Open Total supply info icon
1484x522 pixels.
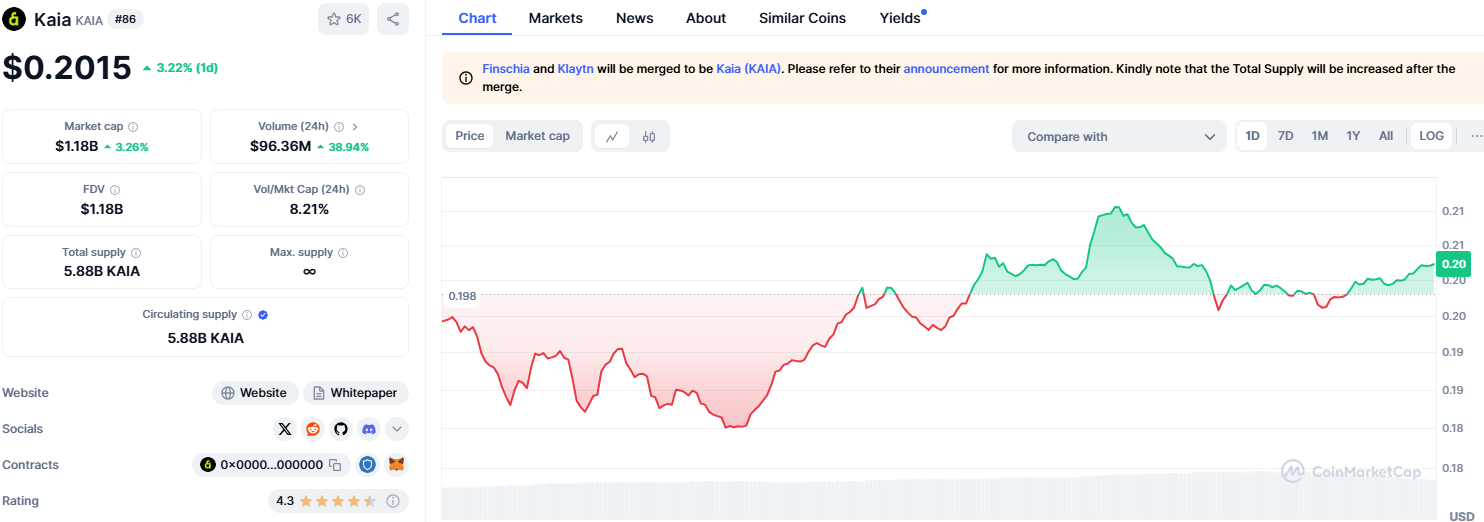(136, 253)
